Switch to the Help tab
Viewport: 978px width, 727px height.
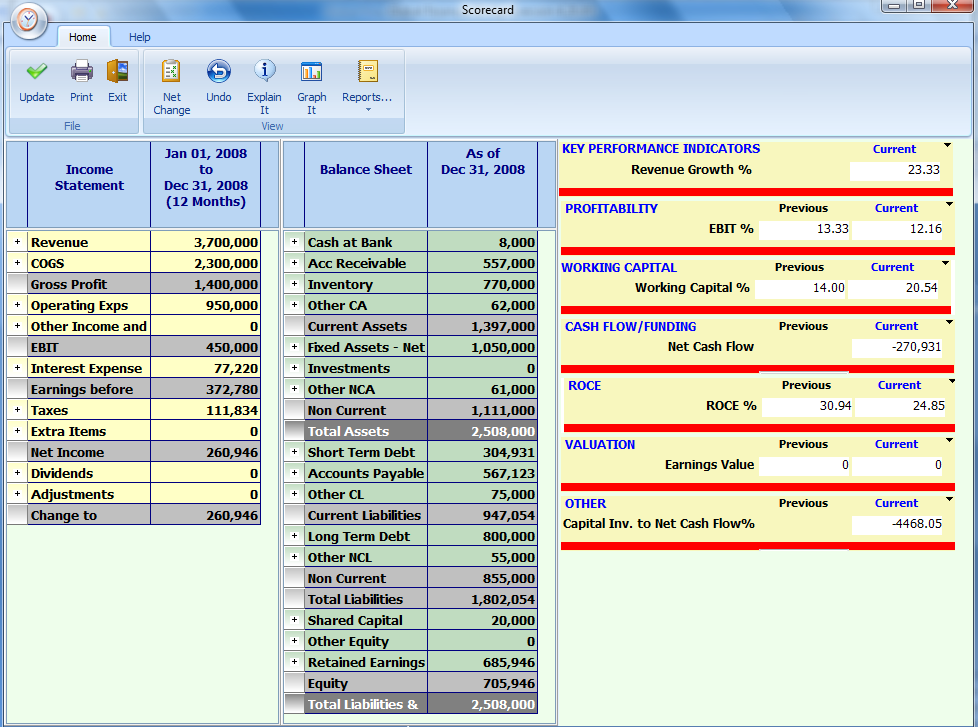pyautogui.click(x=139, y=37)
